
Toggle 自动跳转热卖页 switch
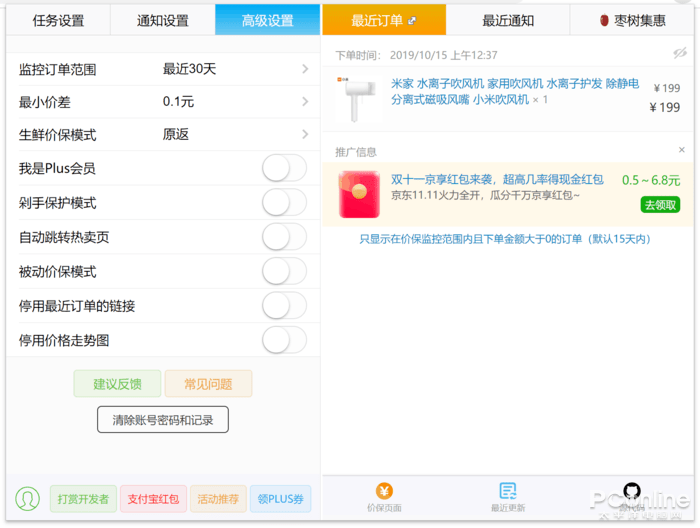pos(284,237)
